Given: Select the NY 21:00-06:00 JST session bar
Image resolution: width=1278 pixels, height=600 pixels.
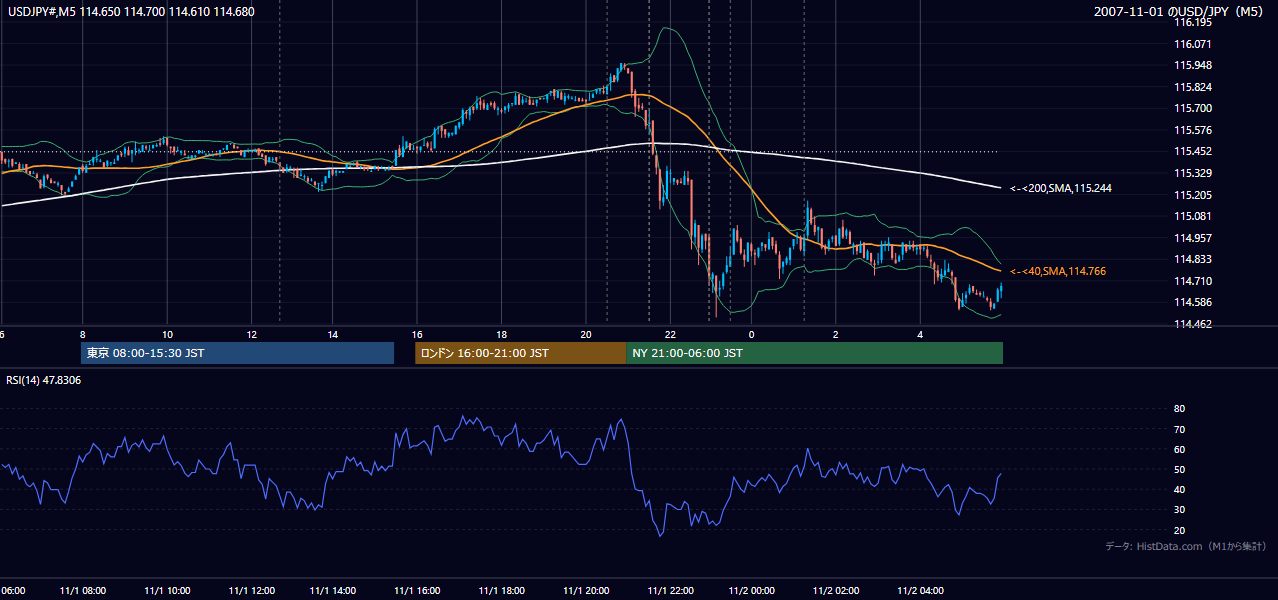Looking at the screenshot, I should [x=815, y=353].
